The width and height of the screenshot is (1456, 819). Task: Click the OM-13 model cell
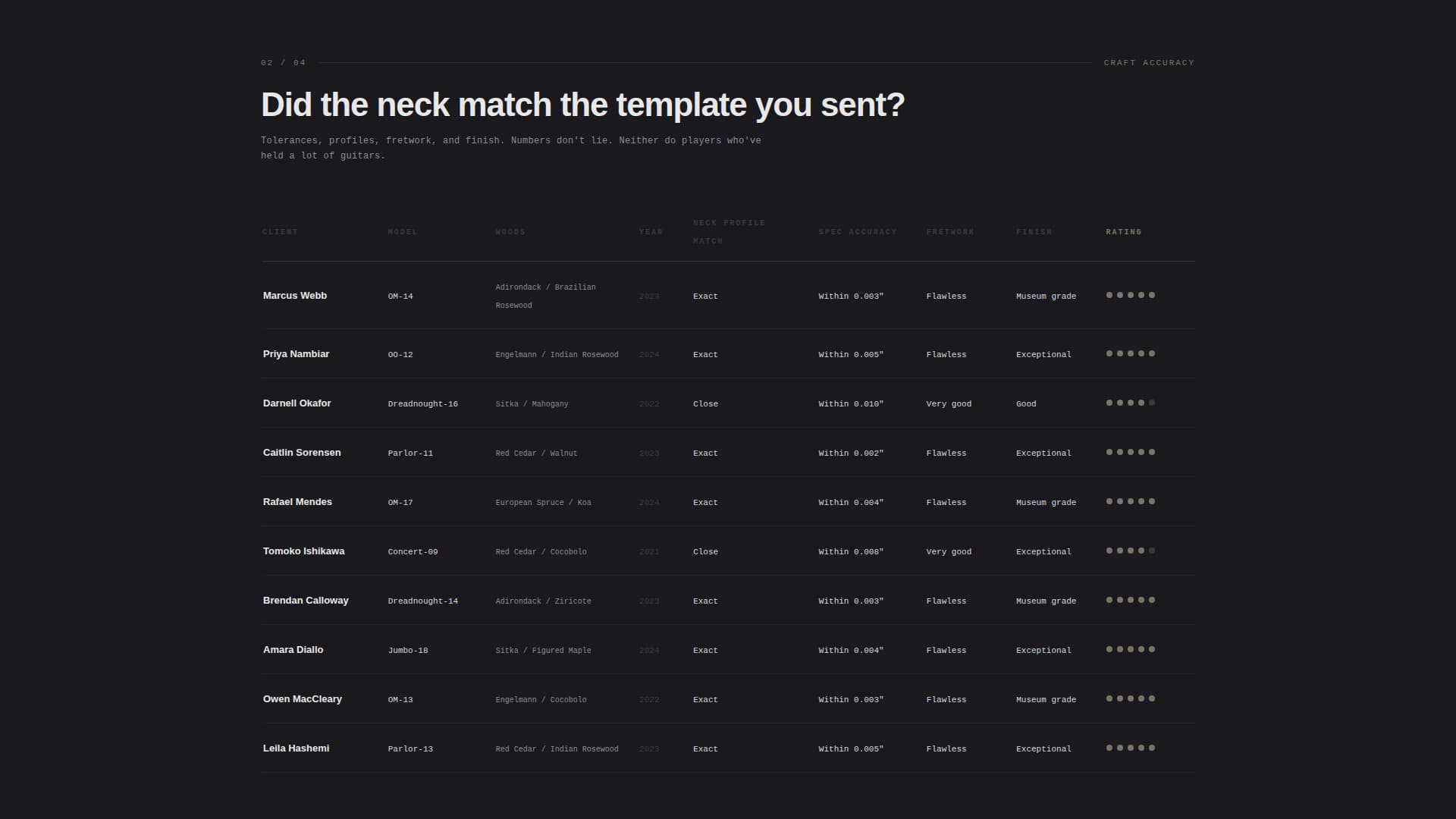[400, 700]
